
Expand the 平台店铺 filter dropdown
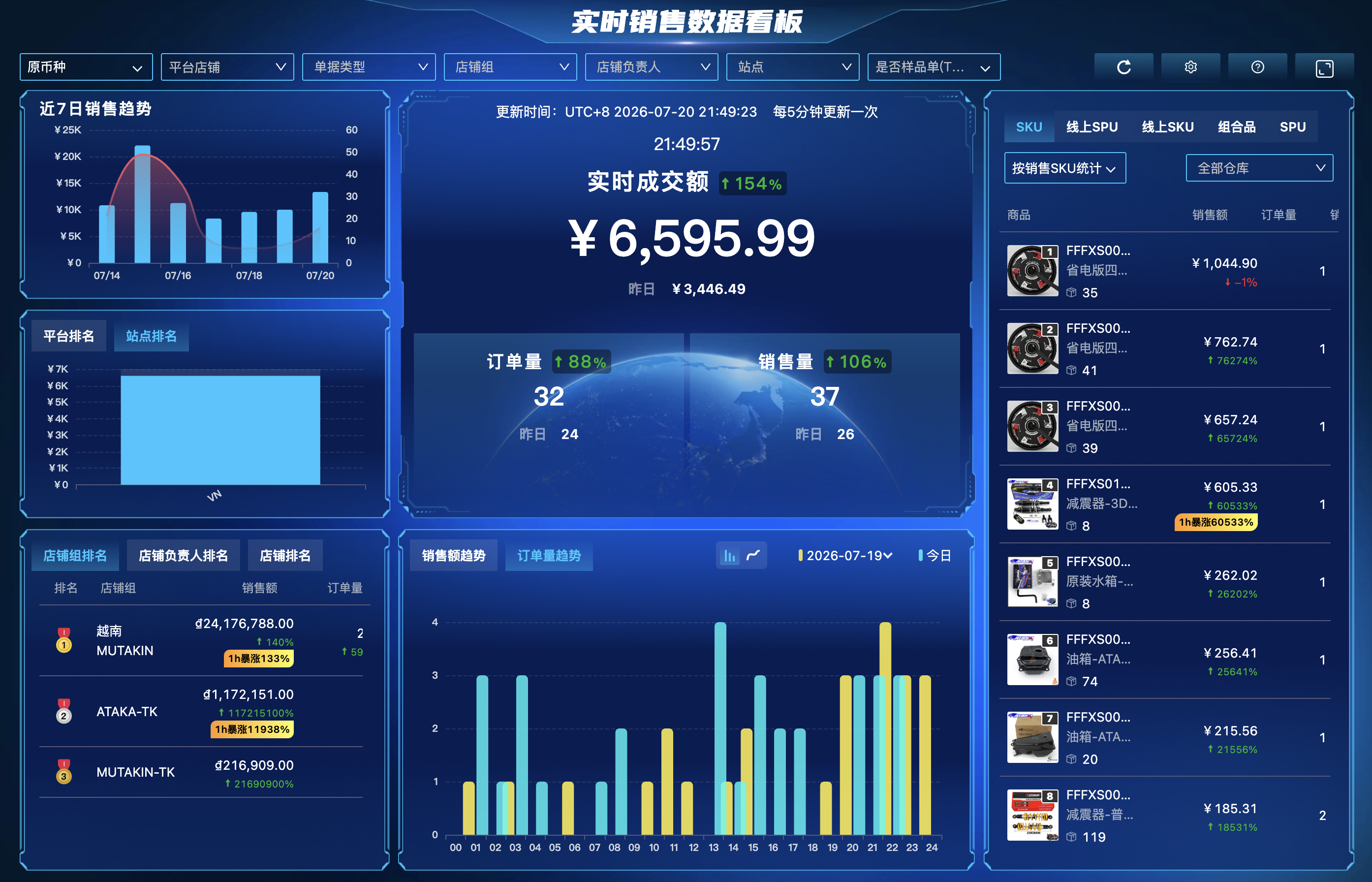[227, 67]
